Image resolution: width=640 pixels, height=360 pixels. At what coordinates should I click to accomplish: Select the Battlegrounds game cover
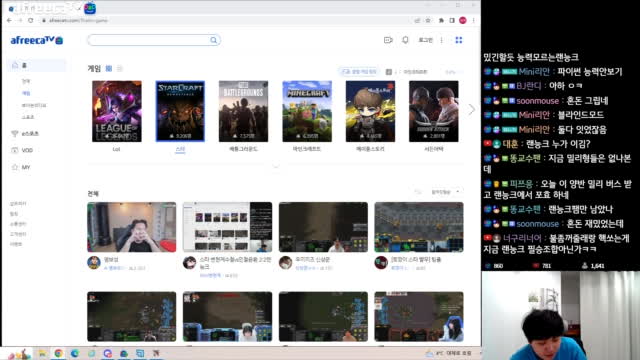pyautogui.click(x=243, y=111)
